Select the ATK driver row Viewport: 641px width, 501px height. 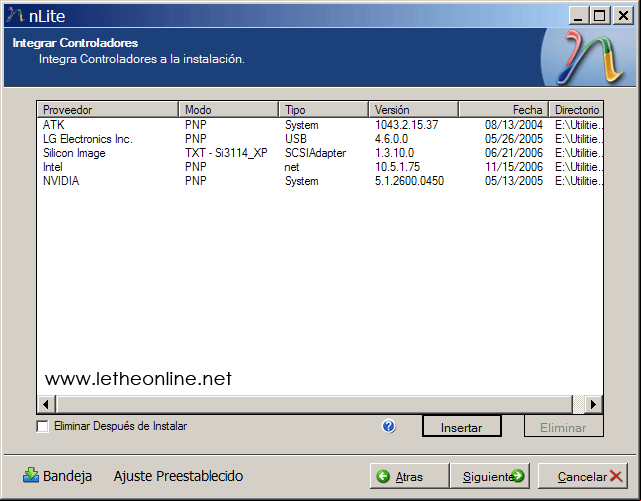click(320, 125)
